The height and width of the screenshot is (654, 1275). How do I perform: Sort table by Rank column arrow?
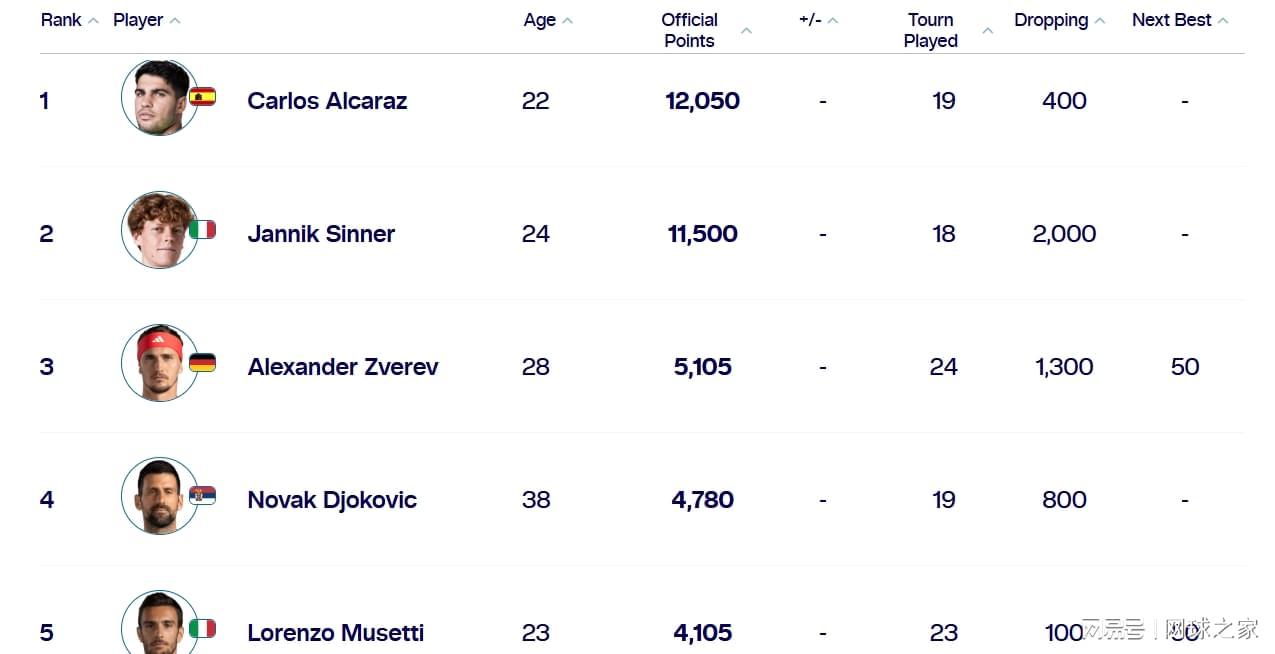(x=93, y=21)
